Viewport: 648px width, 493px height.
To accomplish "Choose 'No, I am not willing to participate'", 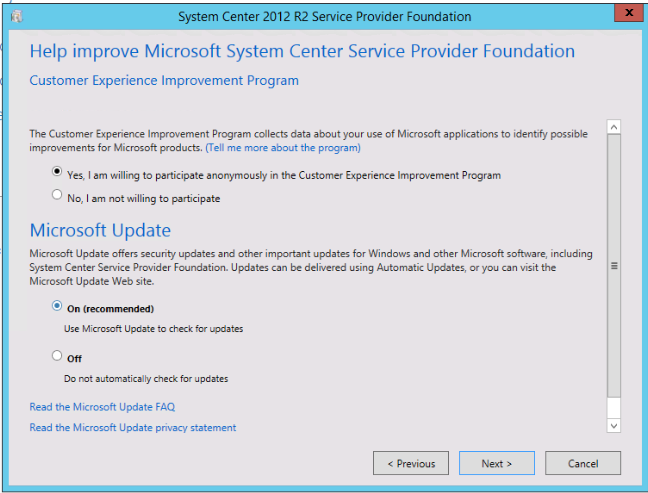I will [x=57, y=196].
